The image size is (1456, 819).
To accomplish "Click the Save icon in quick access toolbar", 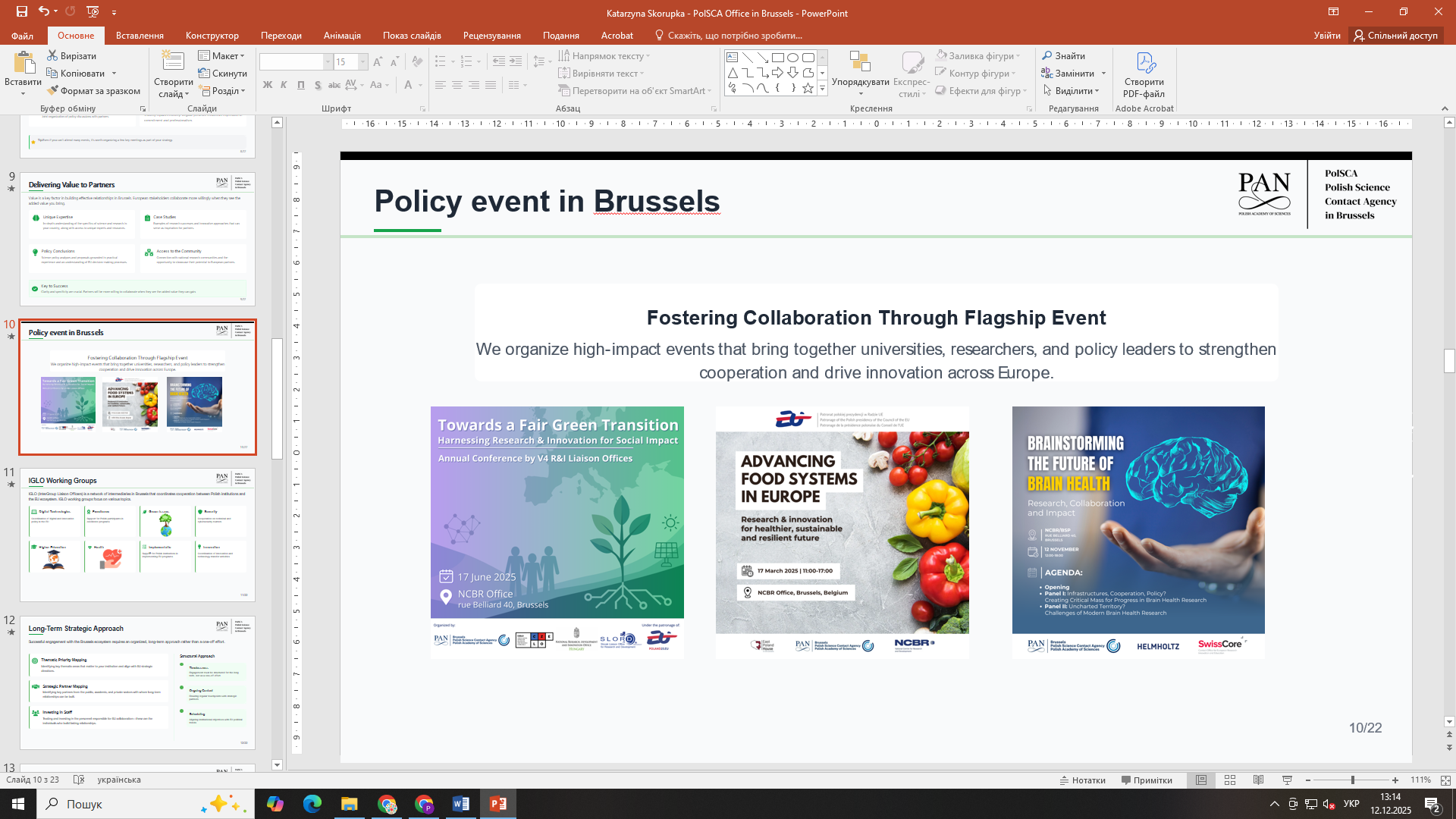I will 21,11.
